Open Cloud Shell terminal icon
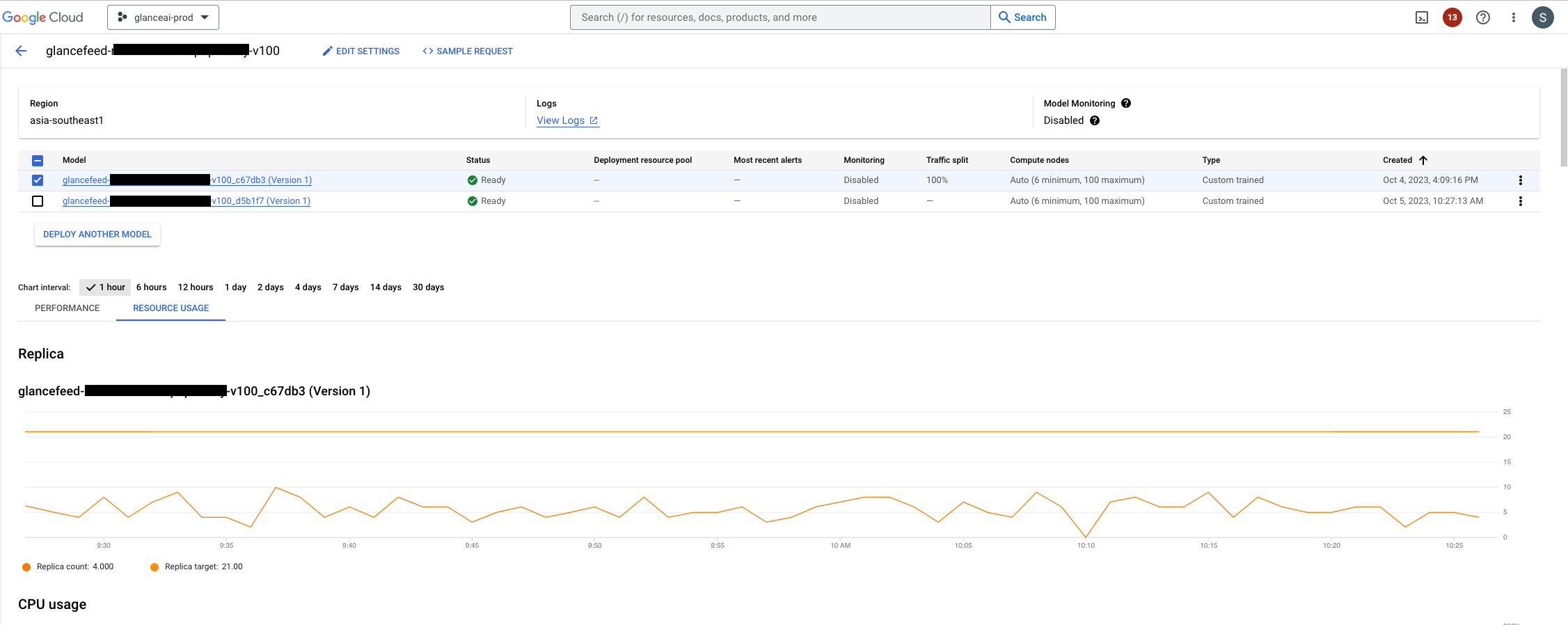Image resolution: width=1568 pixels, height=625 pixels. (1422, 17)
